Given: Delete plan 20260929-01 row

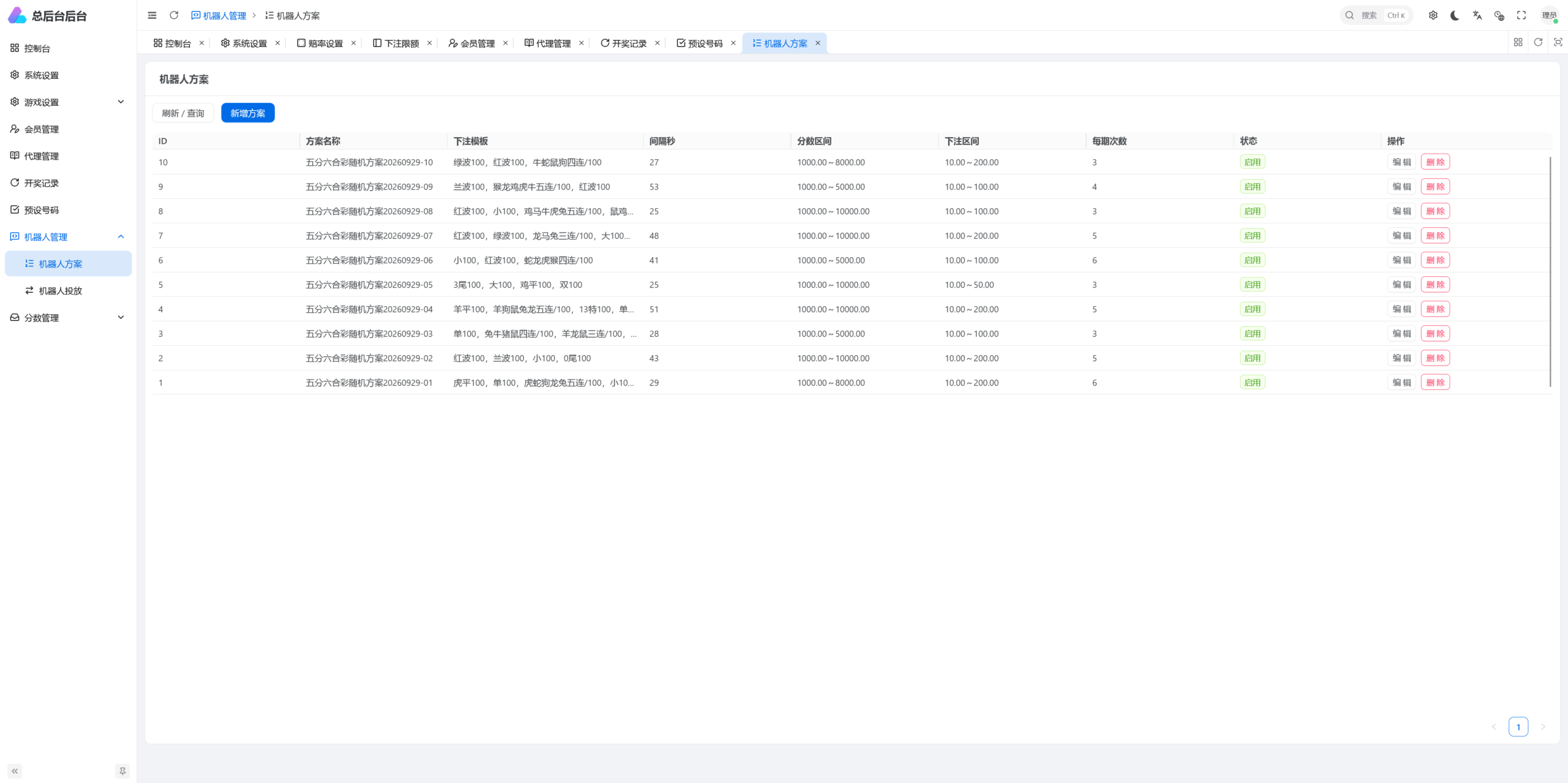Looking at the screenshot, I should [x=1435, y=383].
